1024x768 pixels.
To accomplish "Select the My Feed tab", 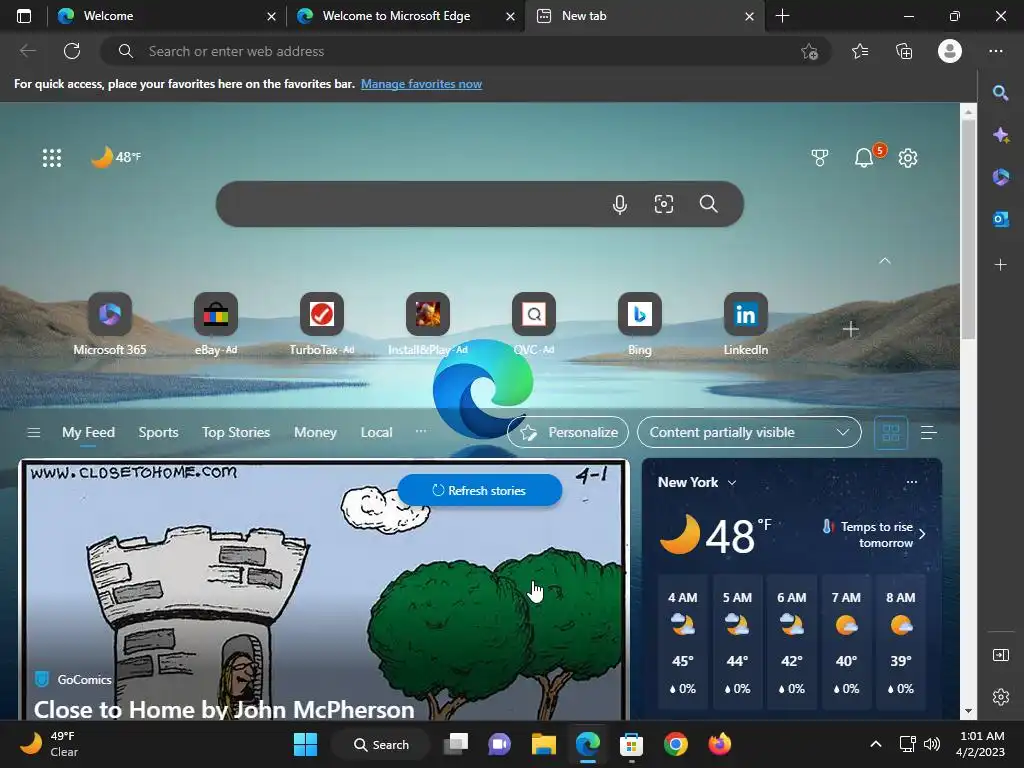I will coord(88,432).
